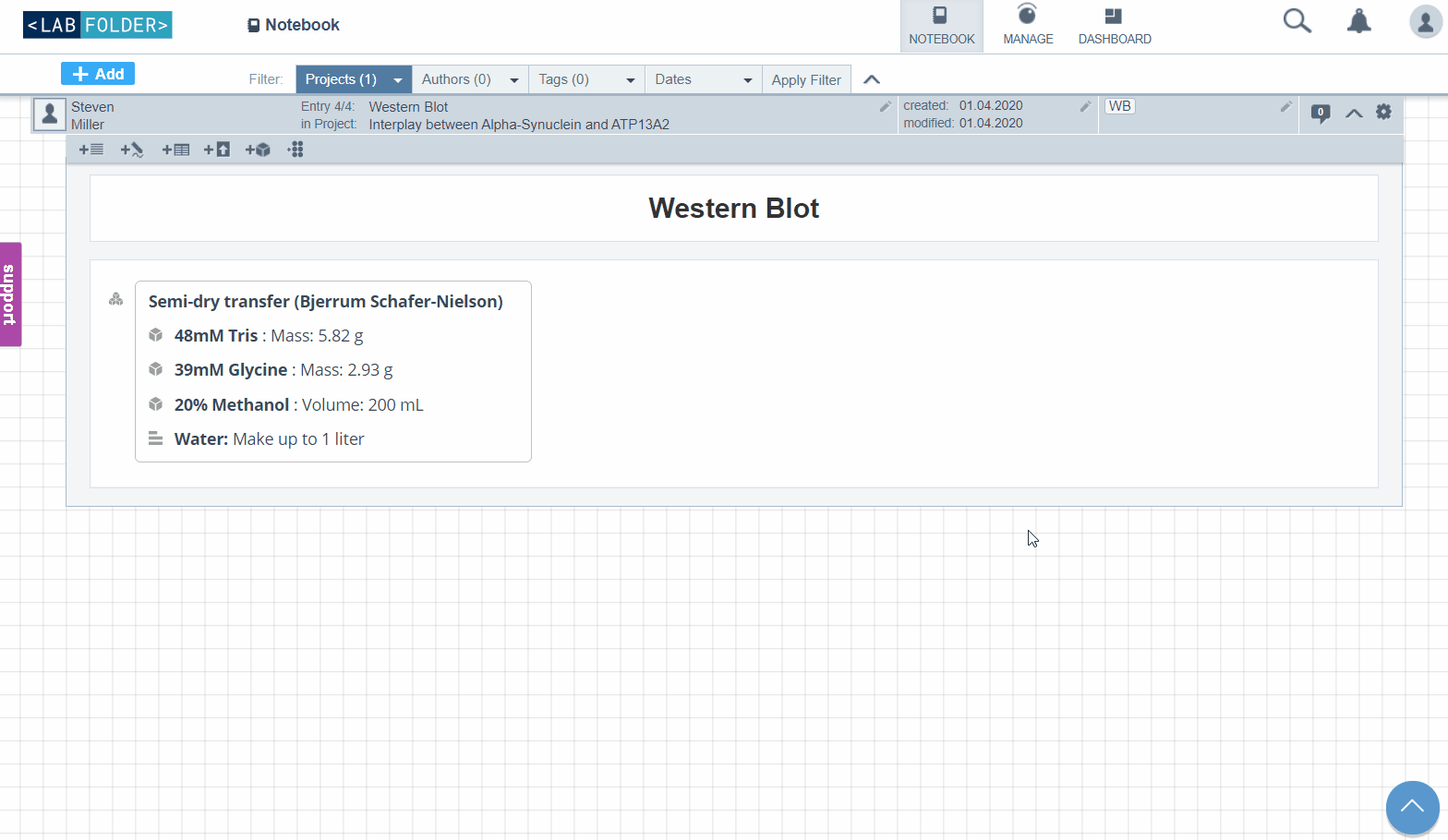
Task: Open the purple support side tab
Action: [10, 294]
